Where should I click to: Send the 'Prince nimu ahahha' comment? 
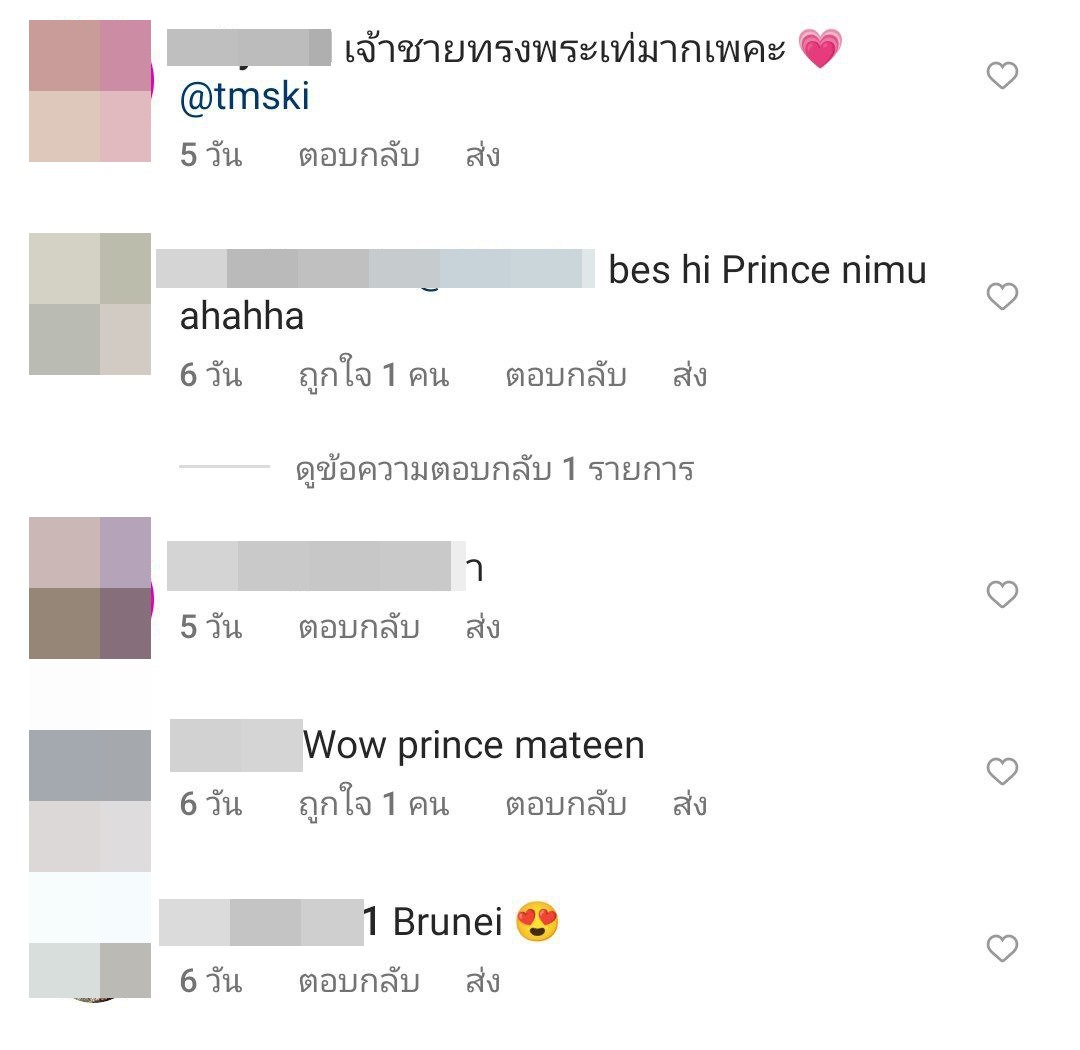(x=689, y=375)
